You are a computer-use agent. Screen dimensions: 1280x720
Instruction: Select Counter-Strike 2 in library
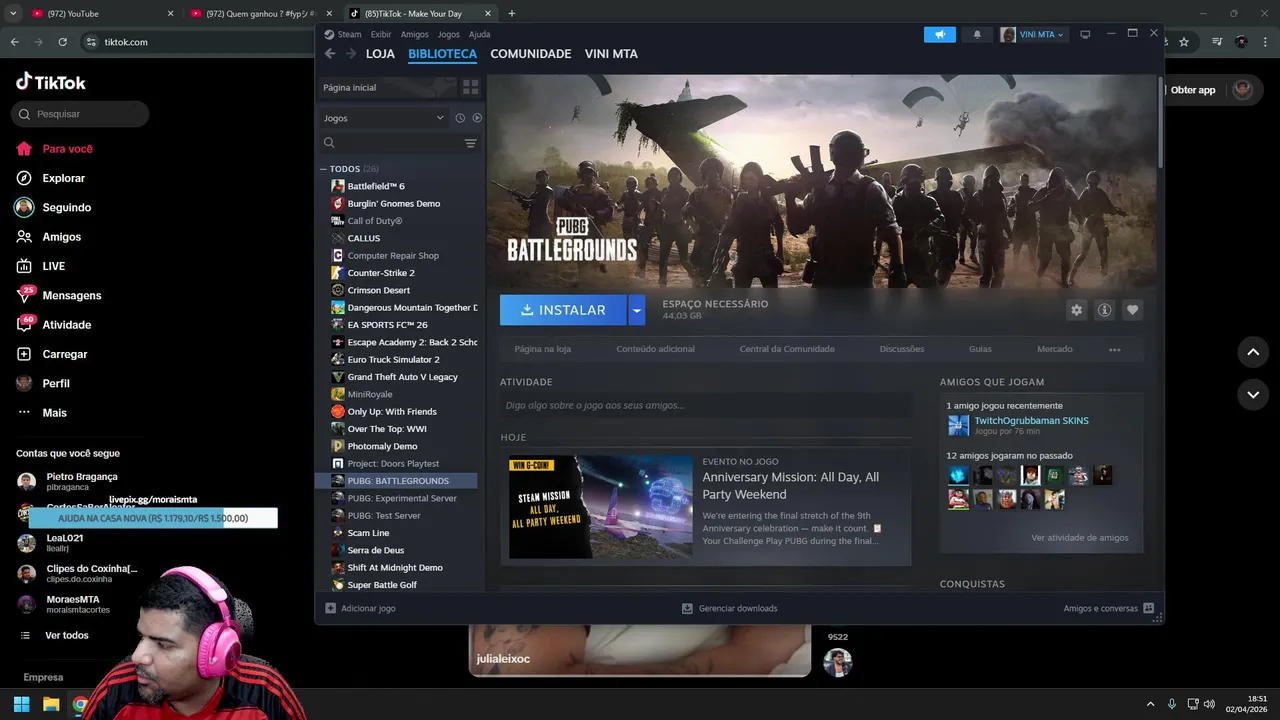381,273
